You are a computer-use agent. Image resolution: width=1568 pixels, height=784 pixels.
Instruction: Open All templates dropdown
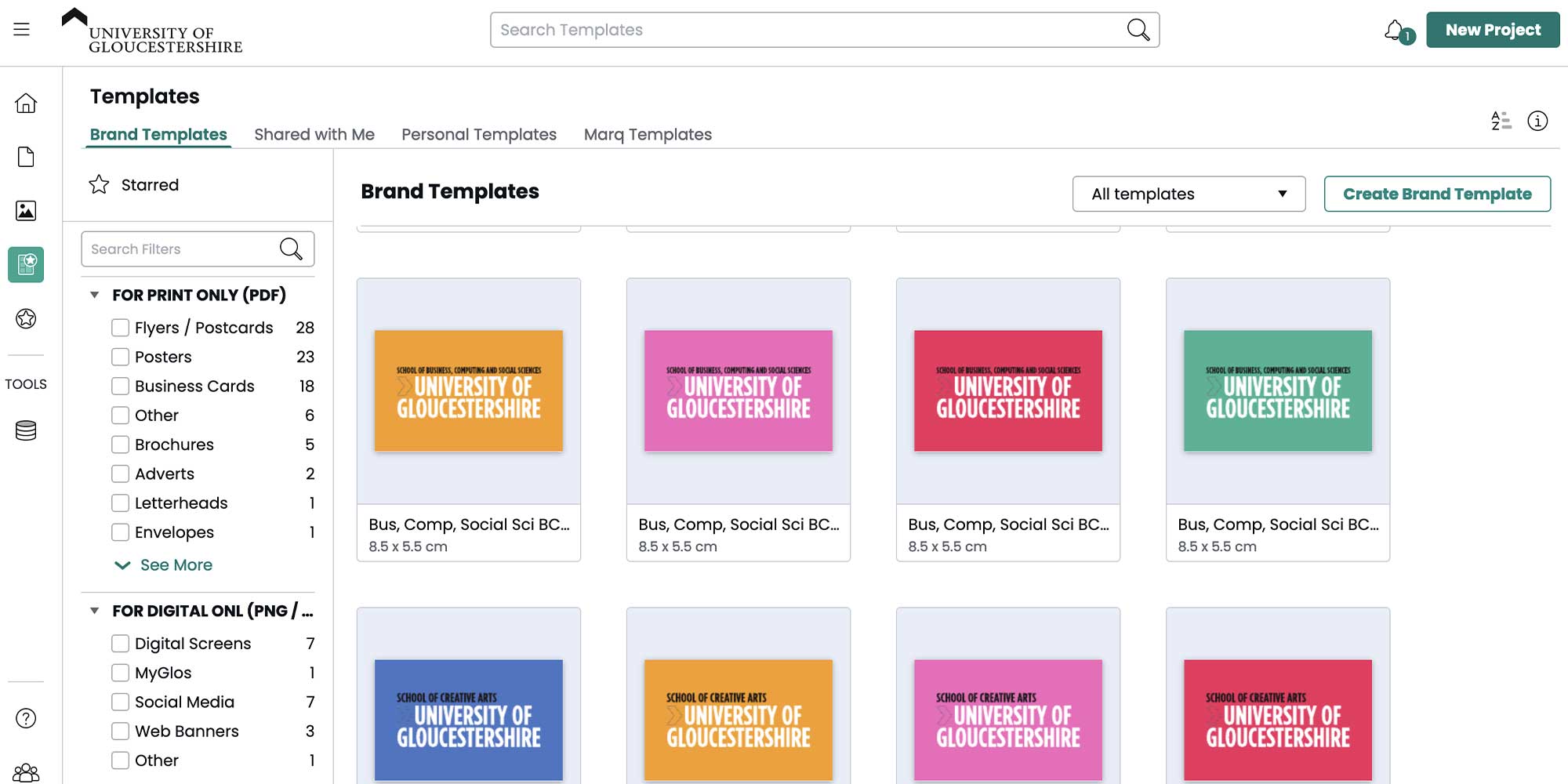pyautogui.click(x=1189, y=194)
